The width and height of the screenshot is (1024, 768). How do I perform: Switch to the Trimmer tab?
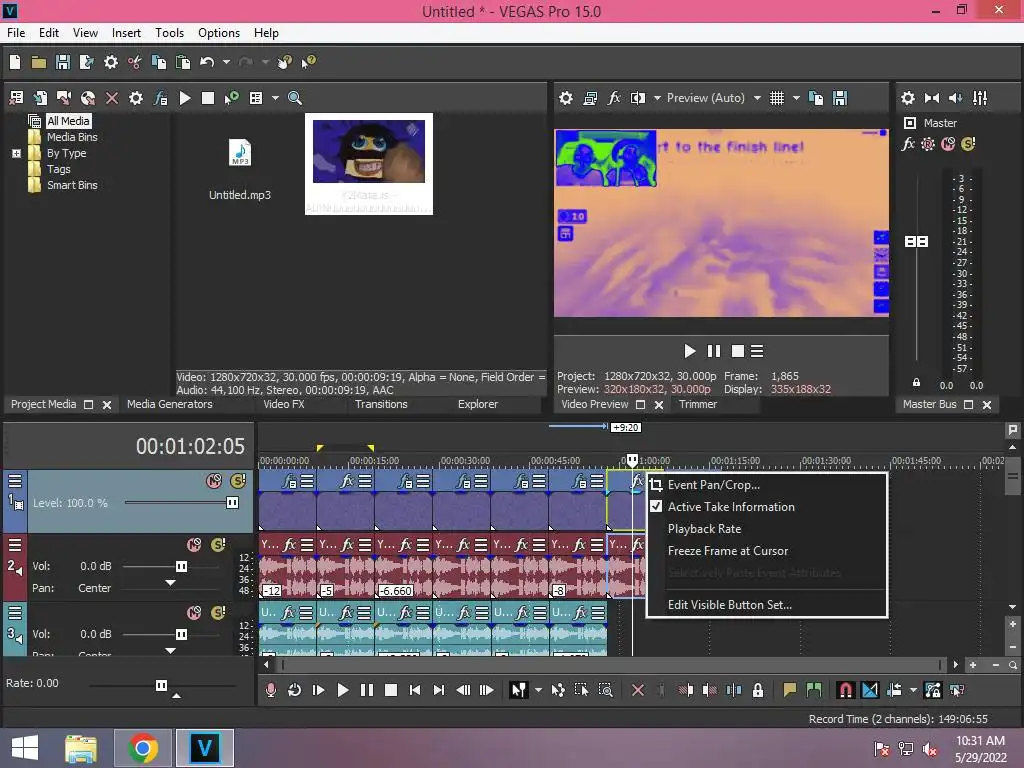(x=697, y=404)
